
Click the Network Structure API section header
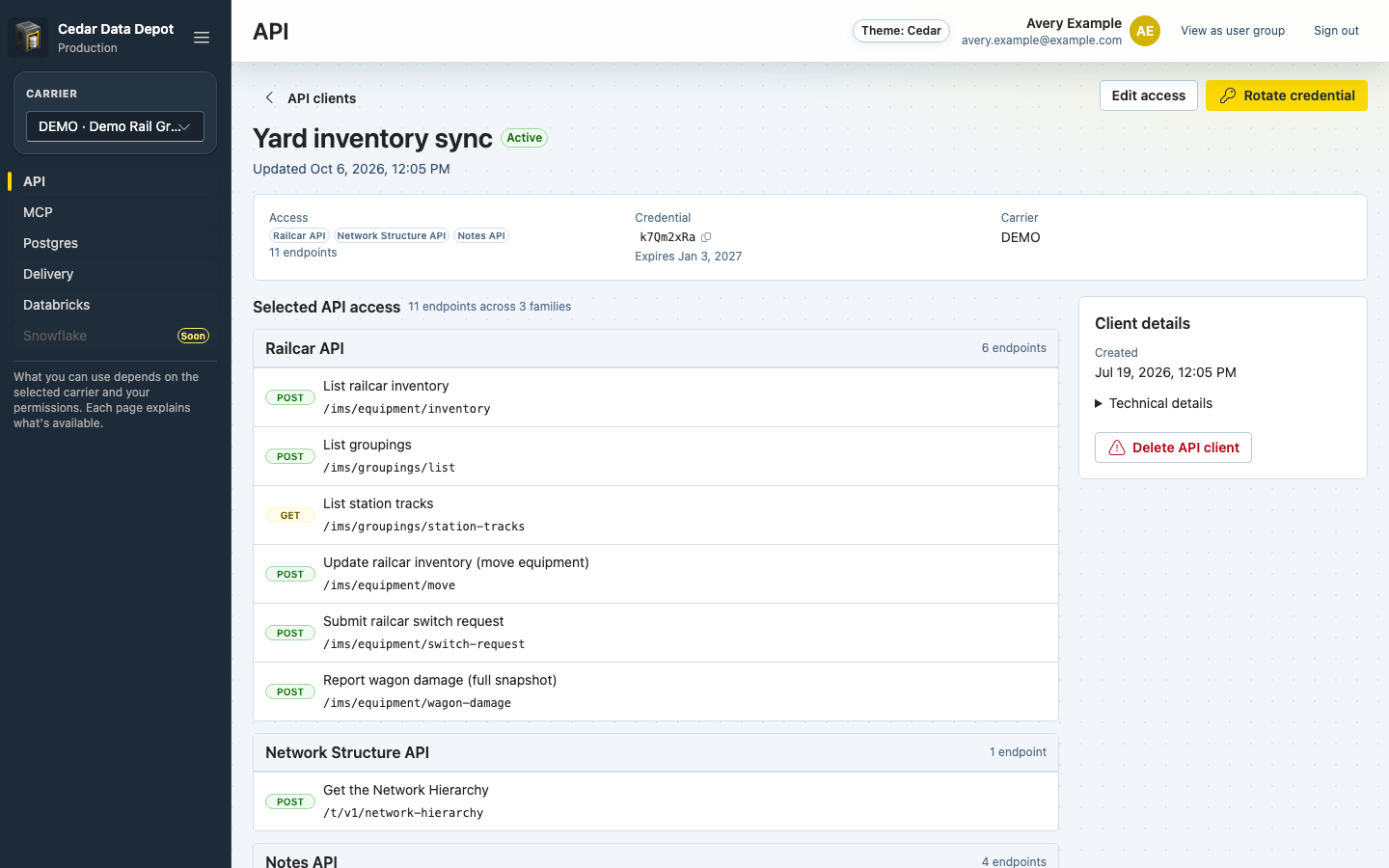coord(656,752)
